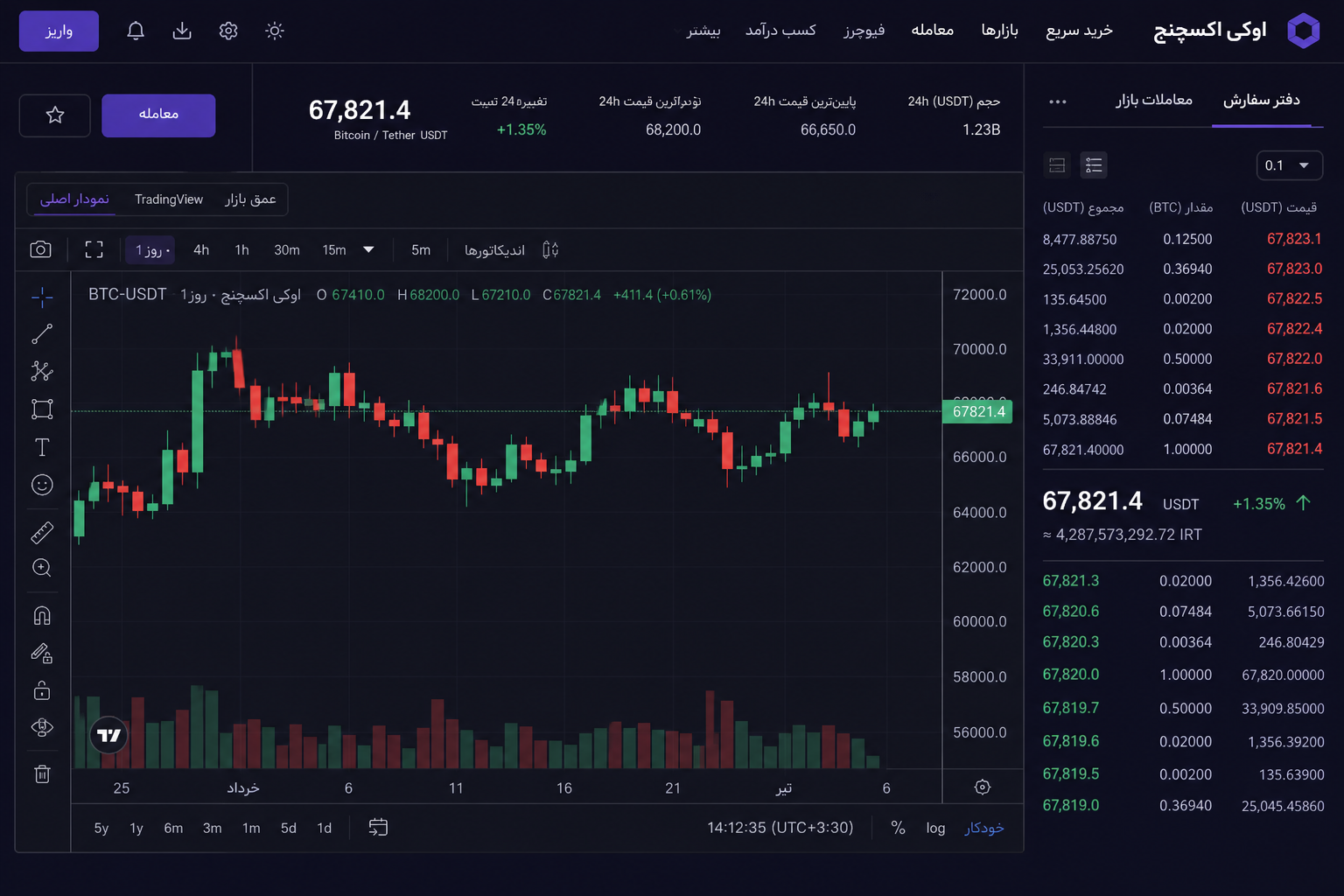Open chart scale settings gear

click(x=983, y=787)
